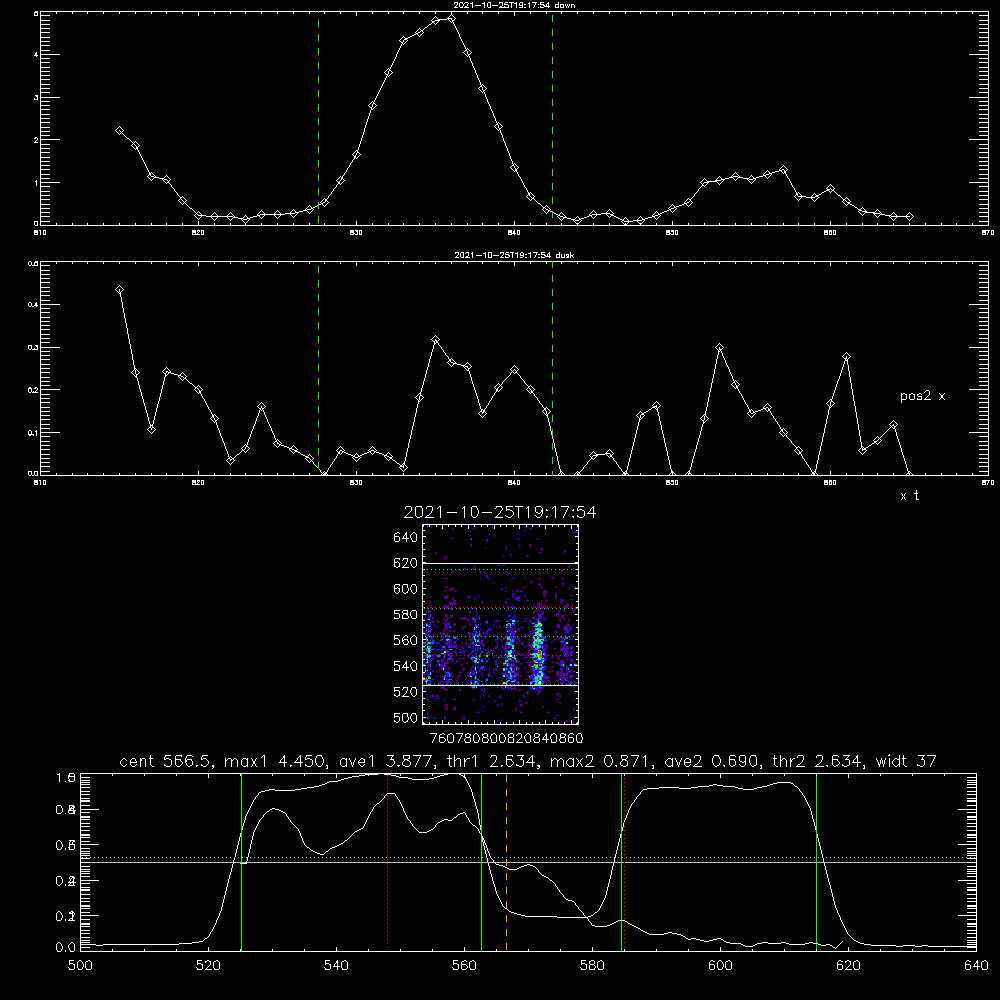Select the left green dashed line in dawn plot
The width and height of the screenshot is (1000, 1000).
[x=318, y=118]
